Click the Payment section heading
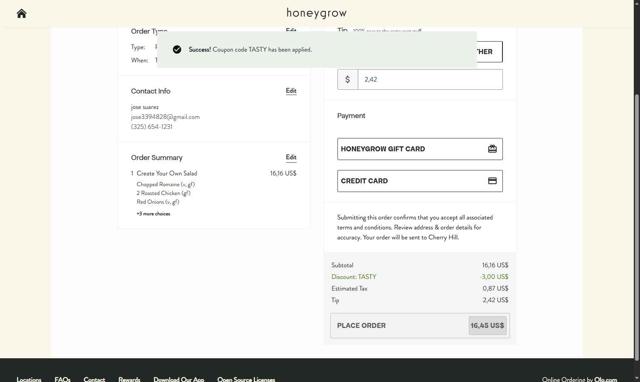Image resolution: width=640 pixels, height=382 pixels. (x=351, y=115)
